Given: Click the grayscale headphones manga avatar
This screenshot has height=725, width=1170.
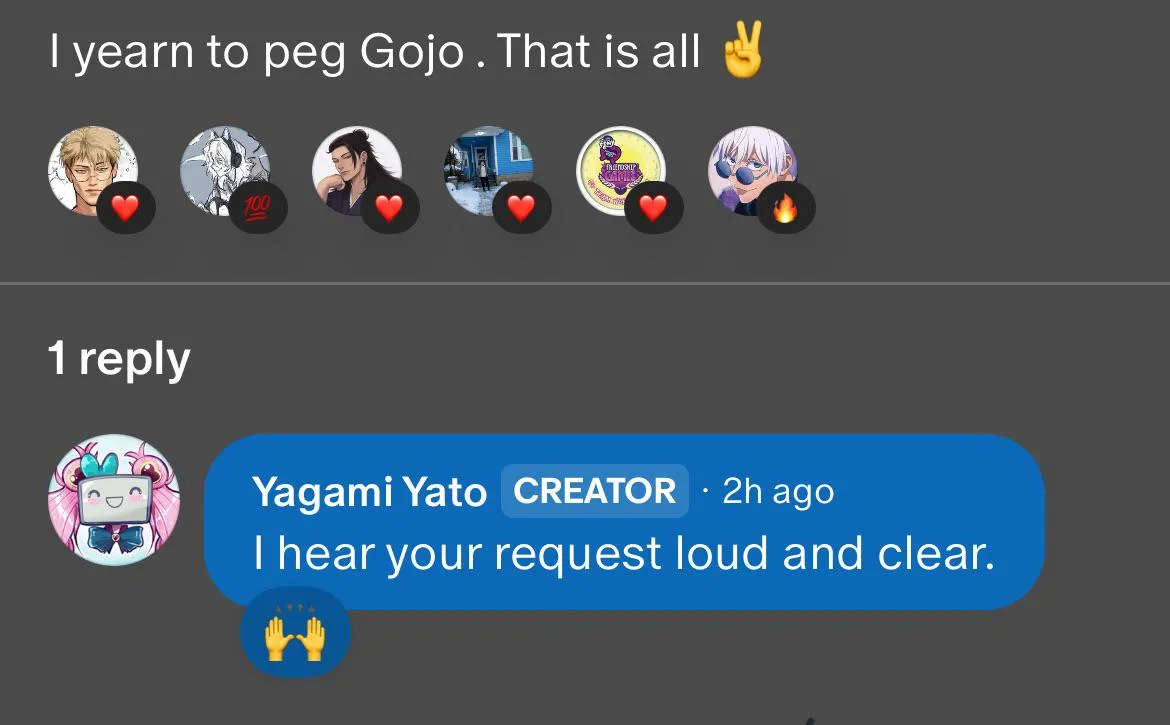Looking at the screenshot, I should (x=222, y=168).
